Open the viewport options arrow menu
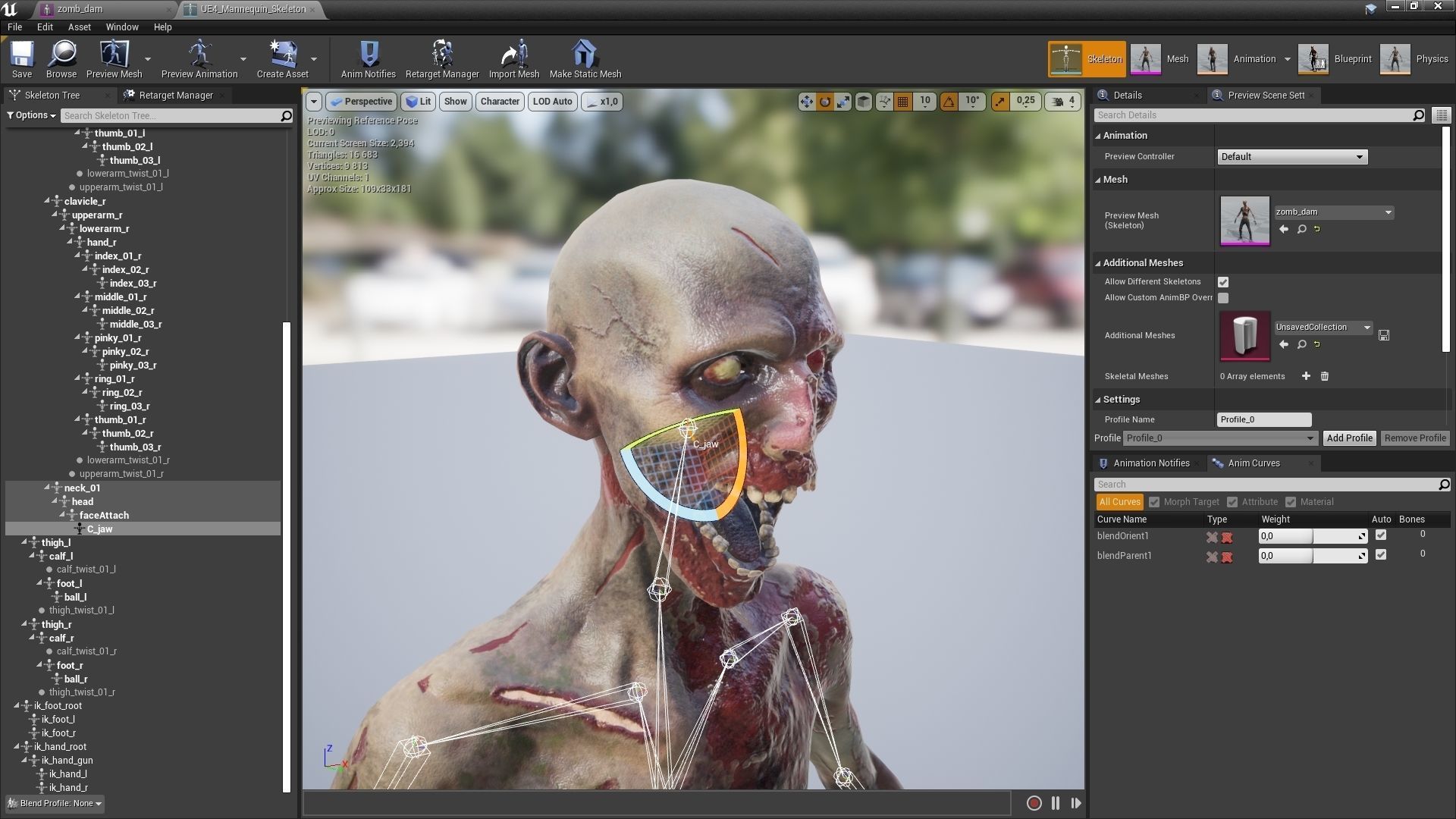1456x819 pixels. tap(313, 102)
